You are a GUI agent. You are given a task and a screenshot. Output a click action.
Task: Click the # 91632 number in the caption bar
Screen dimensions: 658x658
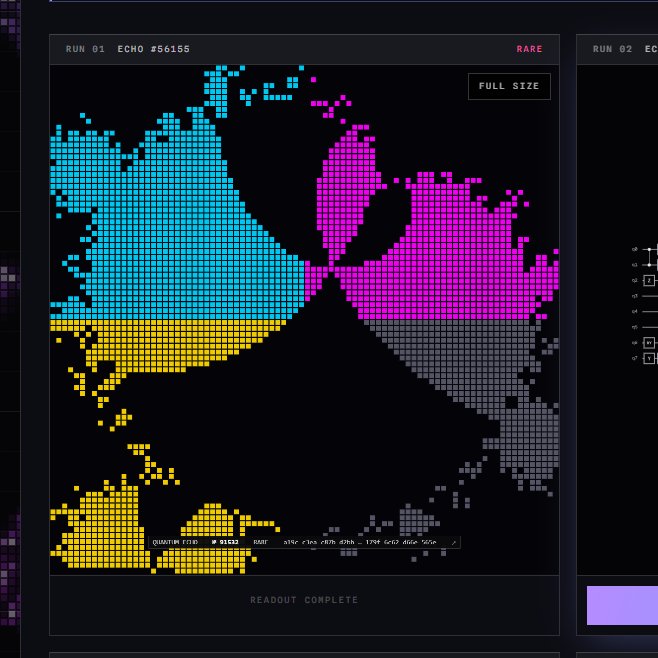(225, 542)
